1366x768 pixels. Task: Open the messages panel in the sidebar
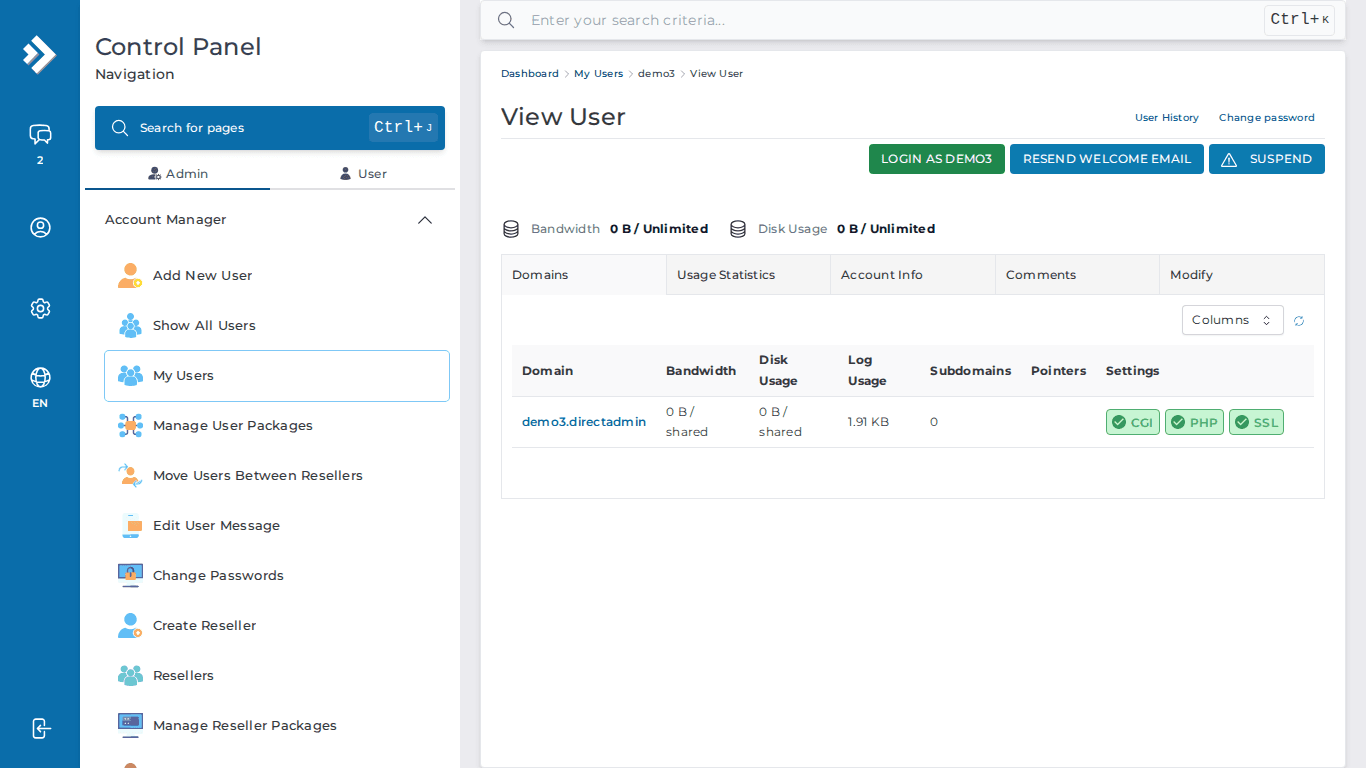40,135
